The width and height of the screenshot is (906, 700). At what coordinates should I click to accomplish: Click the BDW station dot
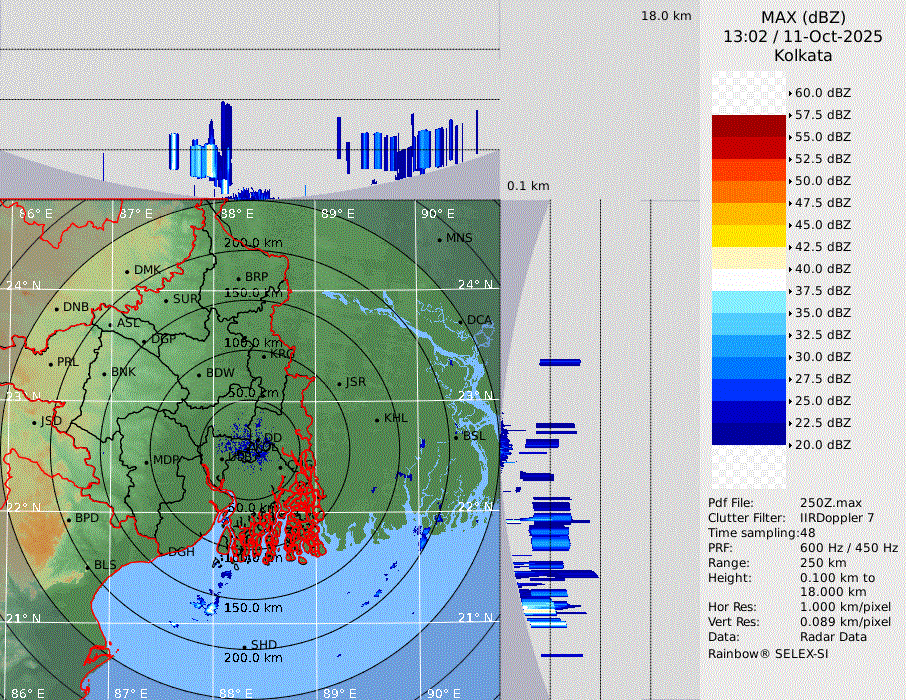pos(200,375)
